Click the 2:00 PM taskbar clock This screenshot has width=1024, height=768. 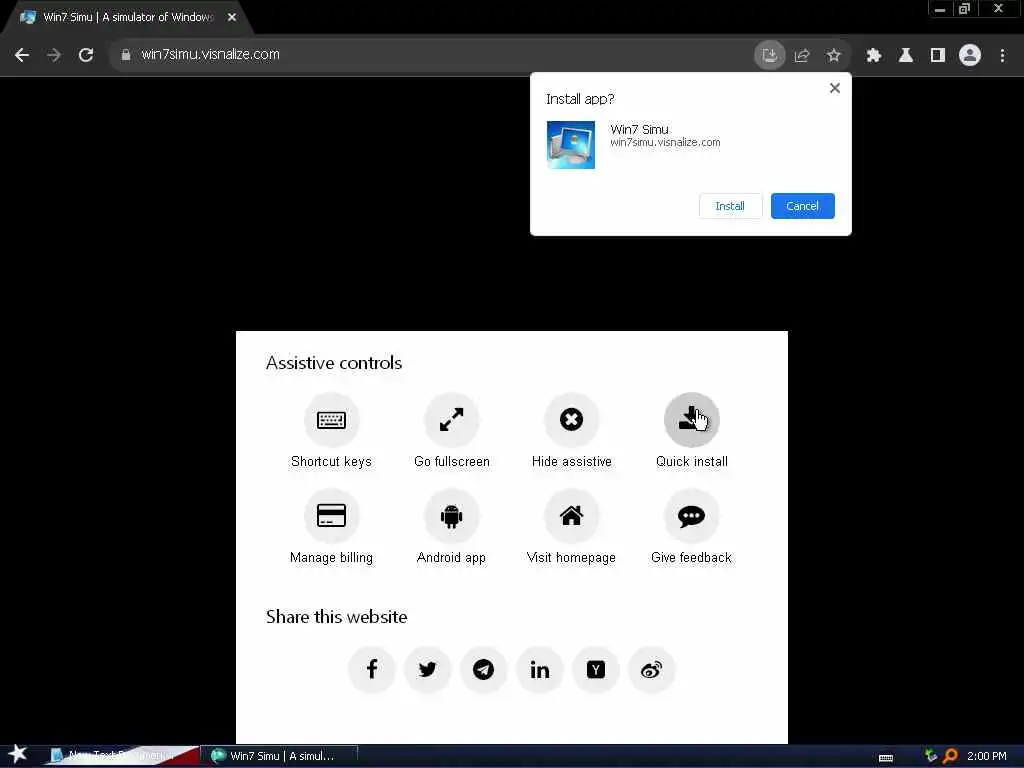click(986, 756)
